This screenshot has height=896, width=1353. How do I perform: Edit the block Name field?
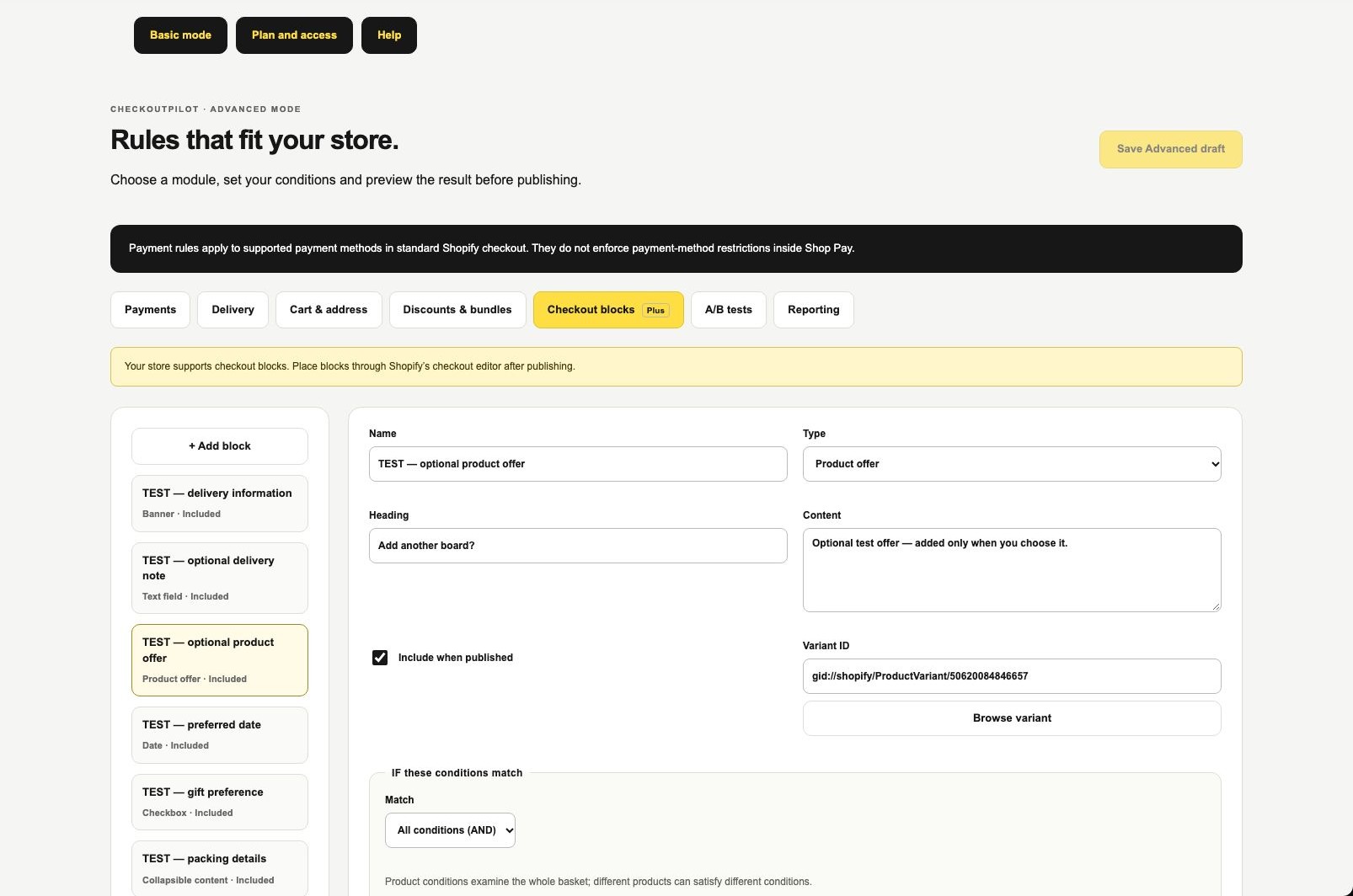click(578, 464)
